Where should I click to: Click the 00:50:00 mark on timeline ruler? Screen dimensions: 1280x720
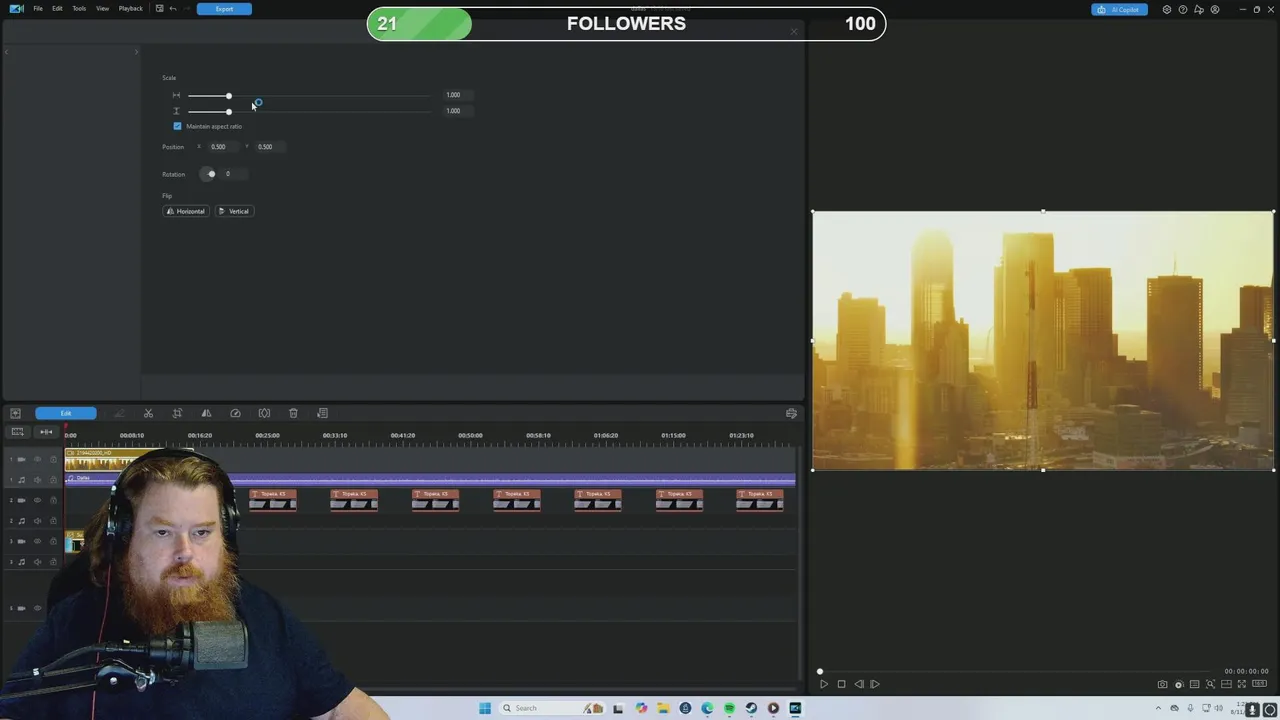[x=470, y=436]
